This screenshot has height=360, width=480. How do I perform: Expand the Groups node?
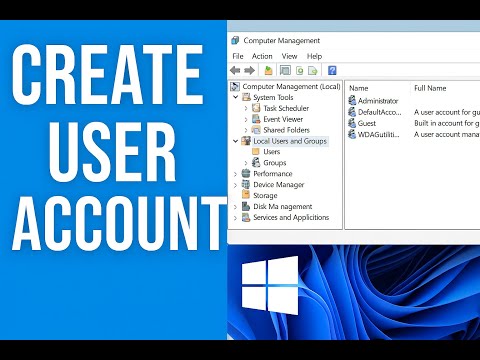coord(246,163)
